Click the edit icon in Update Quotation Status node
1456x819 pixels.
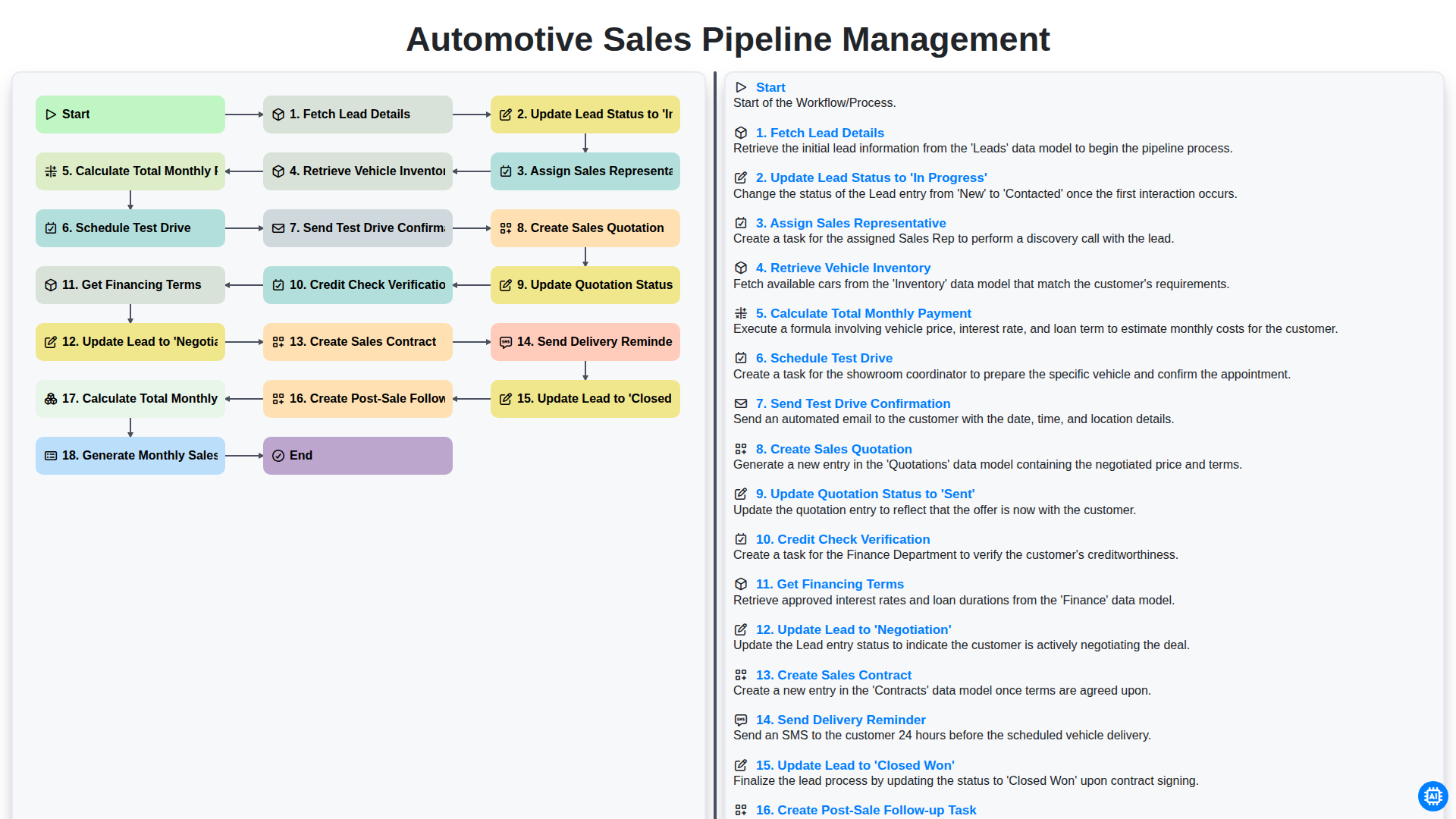point(506,285)
